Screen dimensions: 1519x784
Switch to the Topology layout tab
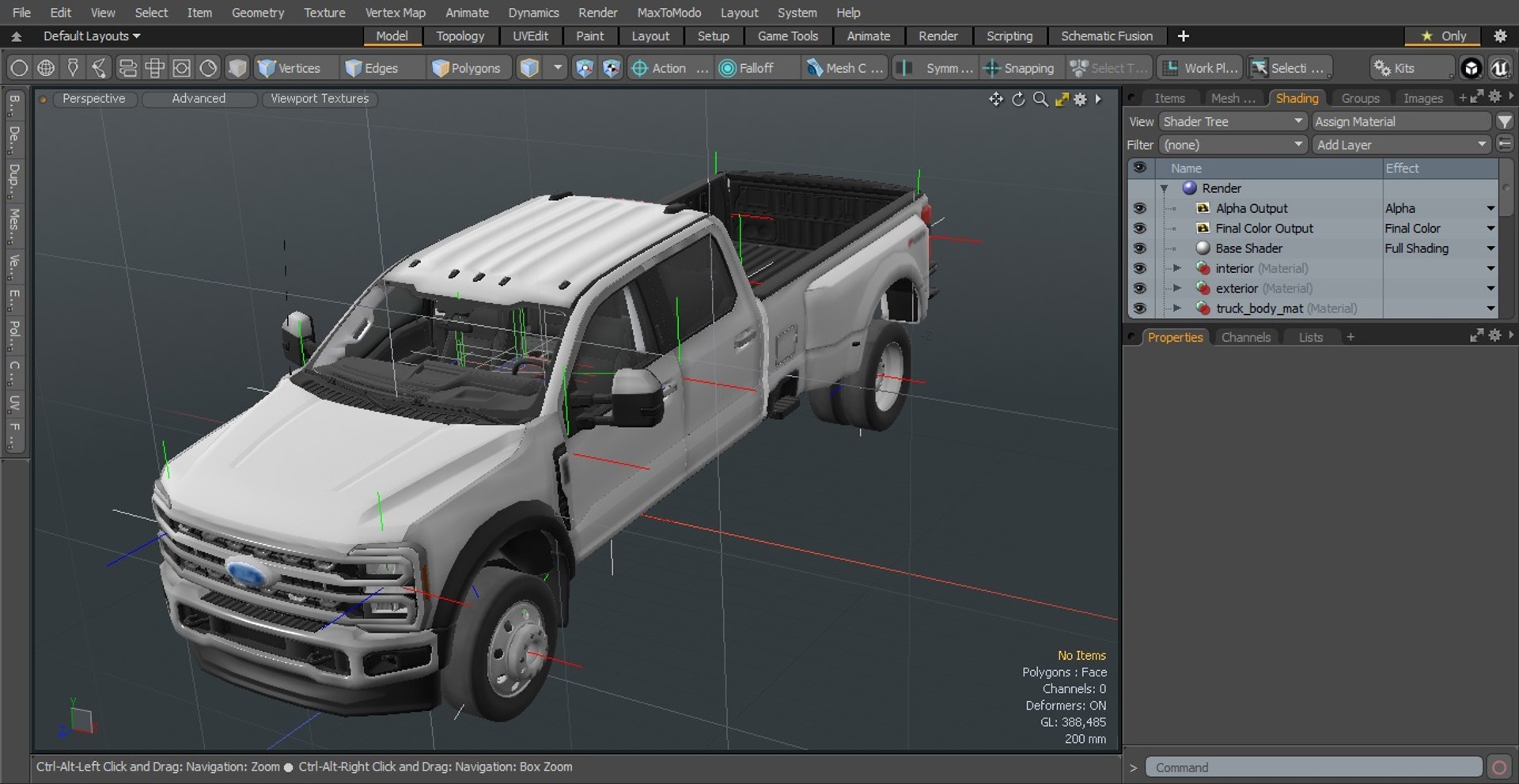click(x=460, y=36)
